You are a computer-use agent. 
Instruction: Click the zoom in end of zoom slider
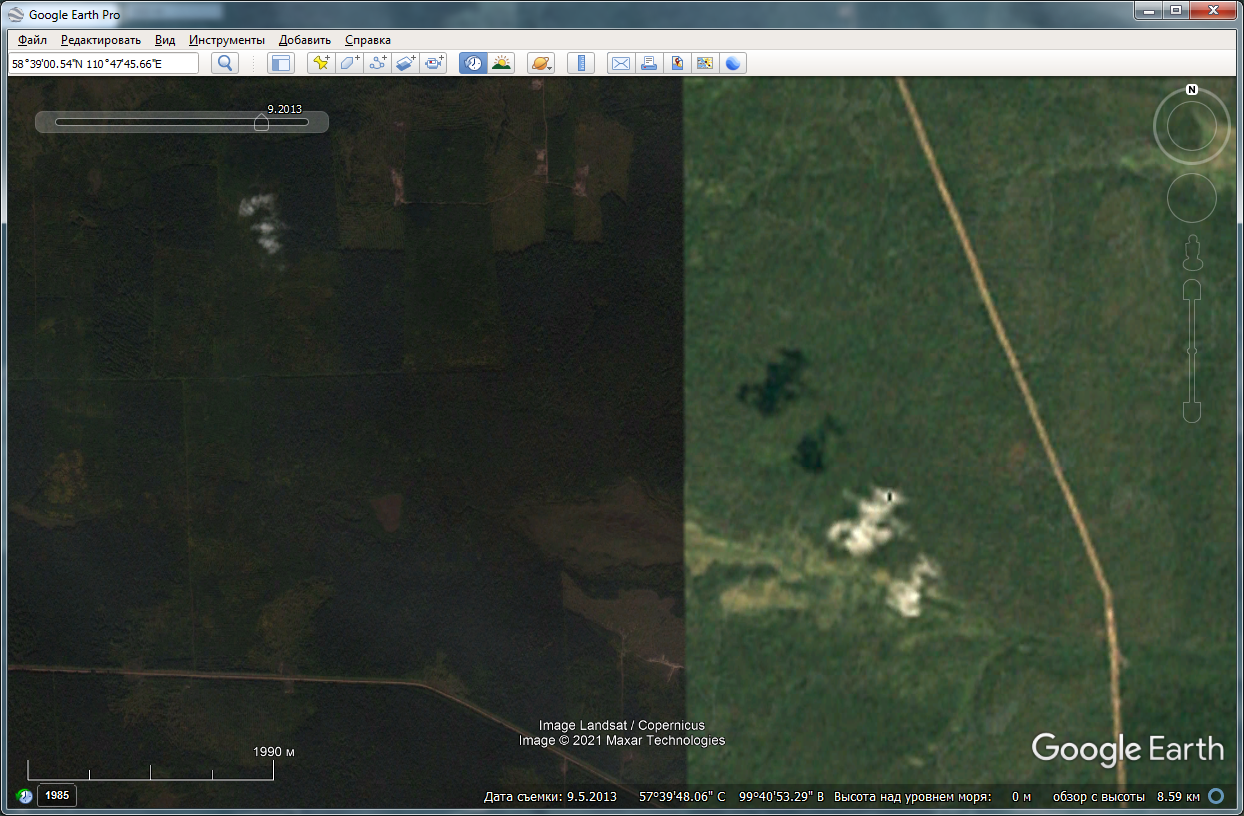point(1192,290)
